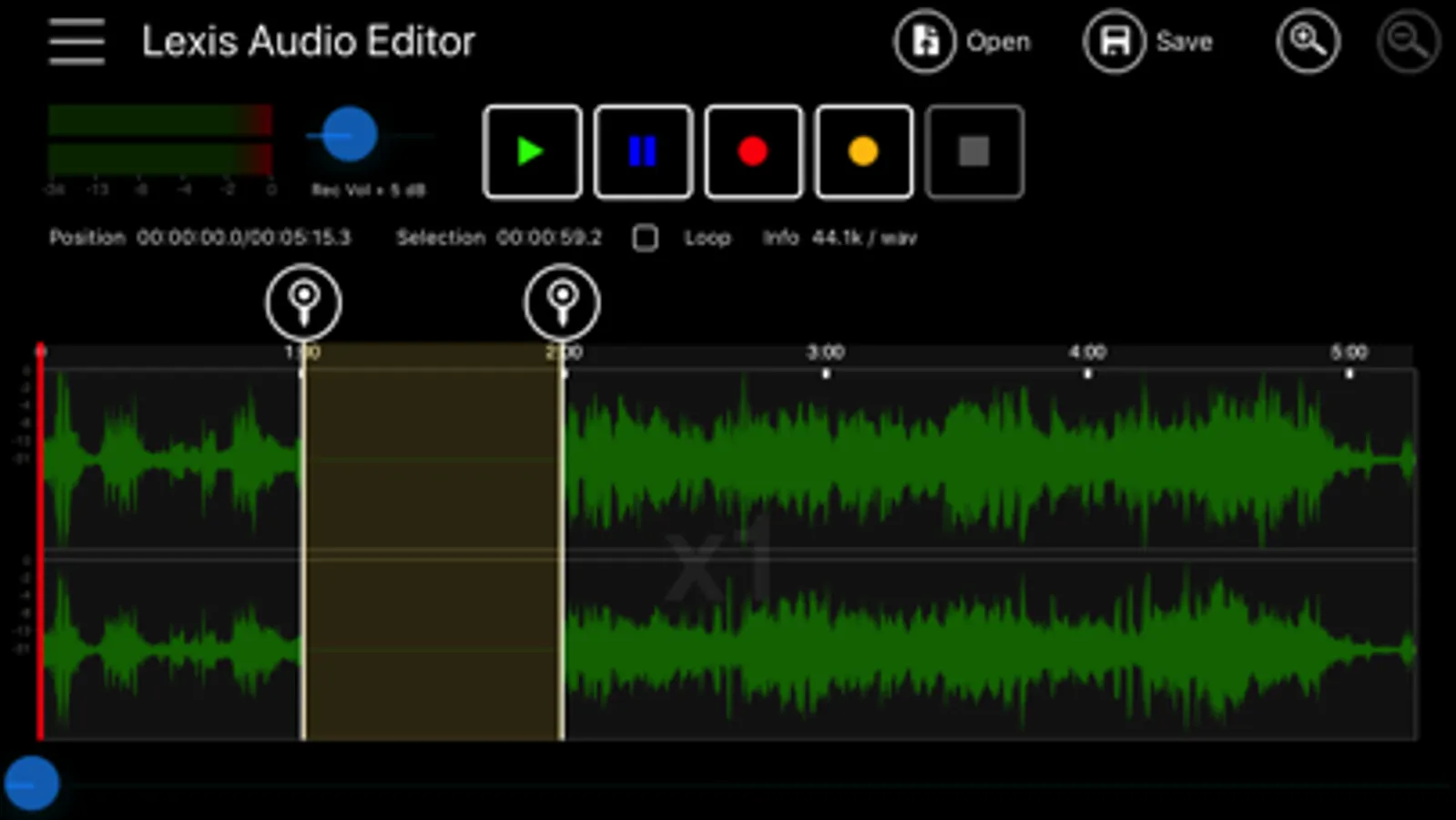Click the Info 44.1k / wav text
Screen dimensions: 1456x820
pos(840,238)
